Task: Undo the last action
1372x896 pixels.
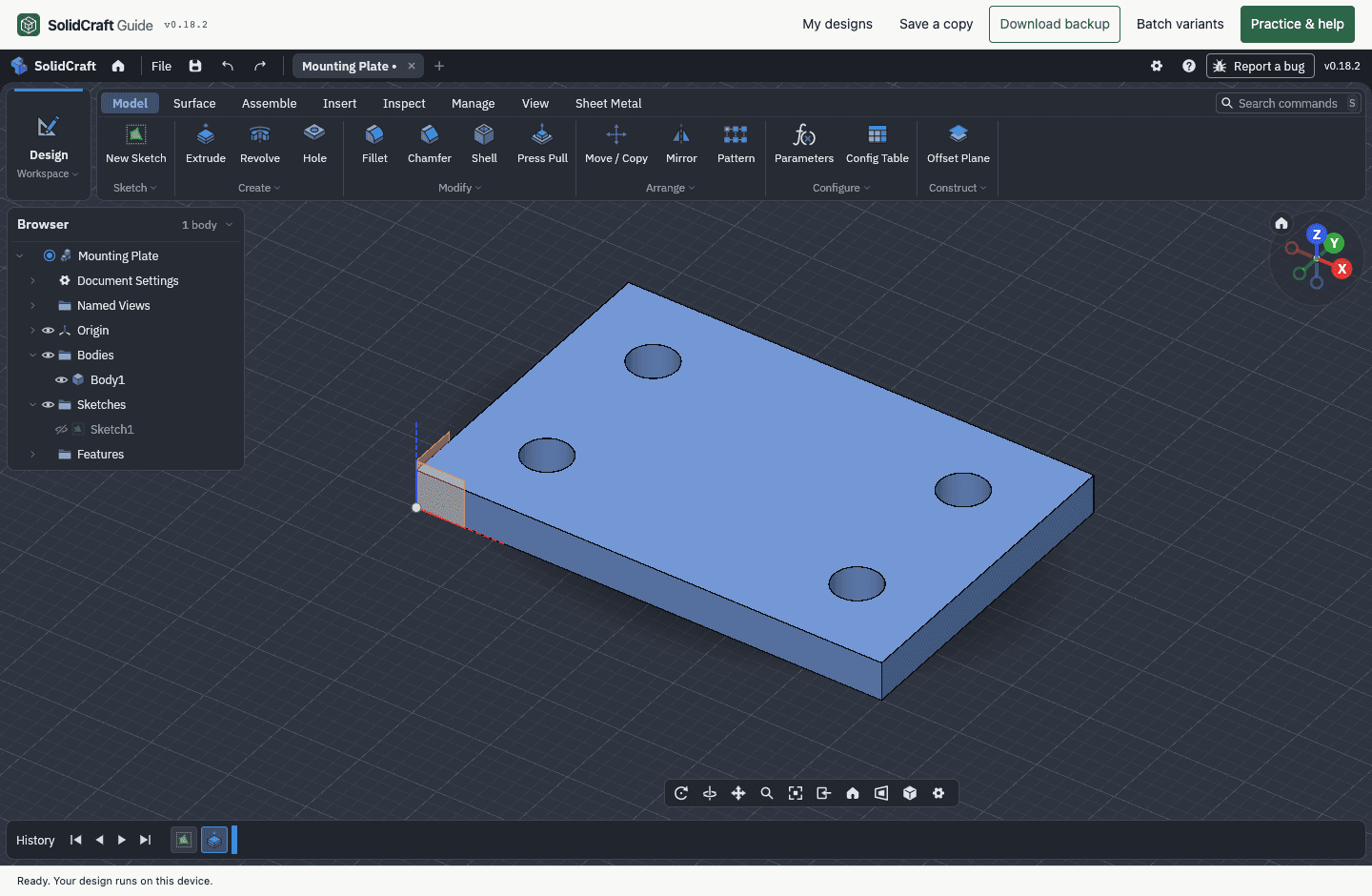Action: (x=228, y=66)
